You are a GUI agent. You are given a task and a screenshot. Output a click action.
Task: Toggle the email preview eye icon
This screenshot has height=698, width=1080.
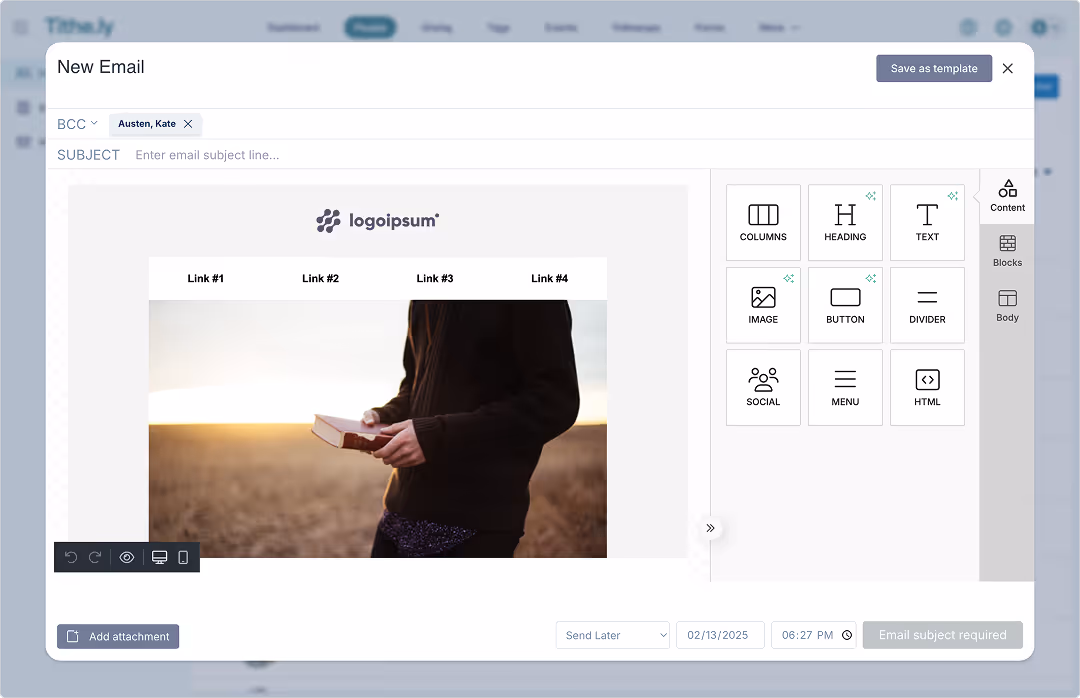pyautogui.click(x=126, y=557)
